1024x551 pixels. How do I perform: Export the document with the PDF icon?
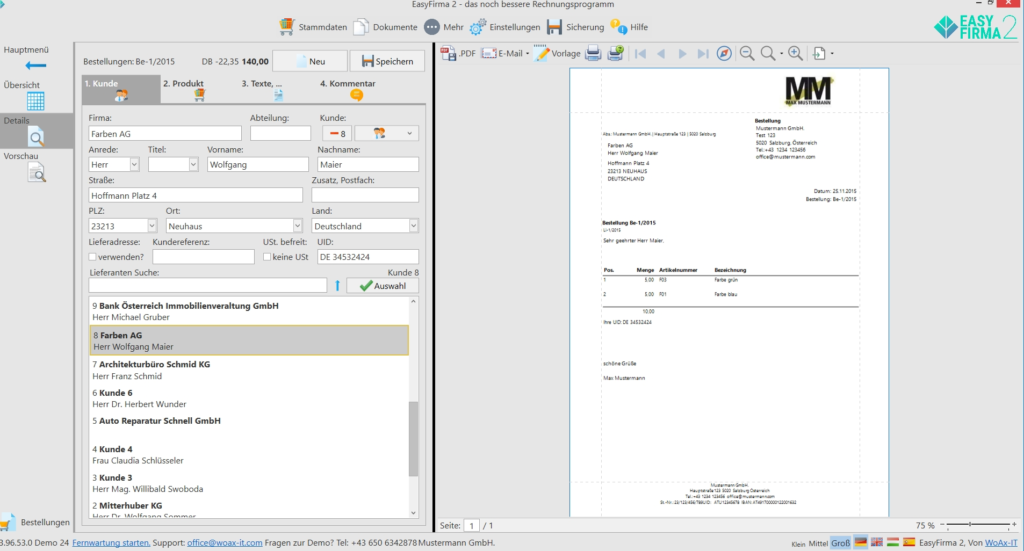tap(449, 54)
